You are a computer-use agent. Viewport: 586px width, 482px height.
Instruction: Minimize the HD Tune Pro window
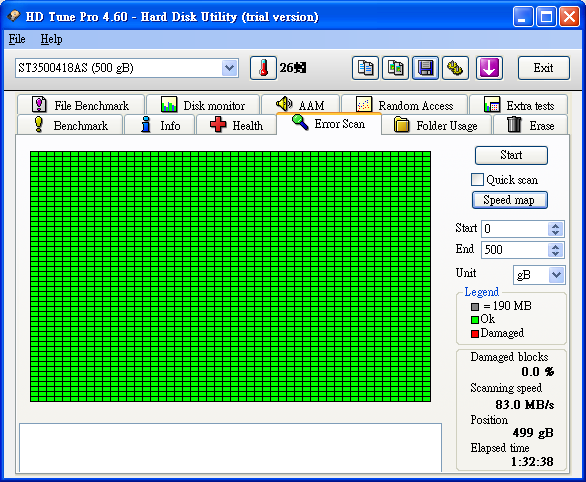pos(523,16)
